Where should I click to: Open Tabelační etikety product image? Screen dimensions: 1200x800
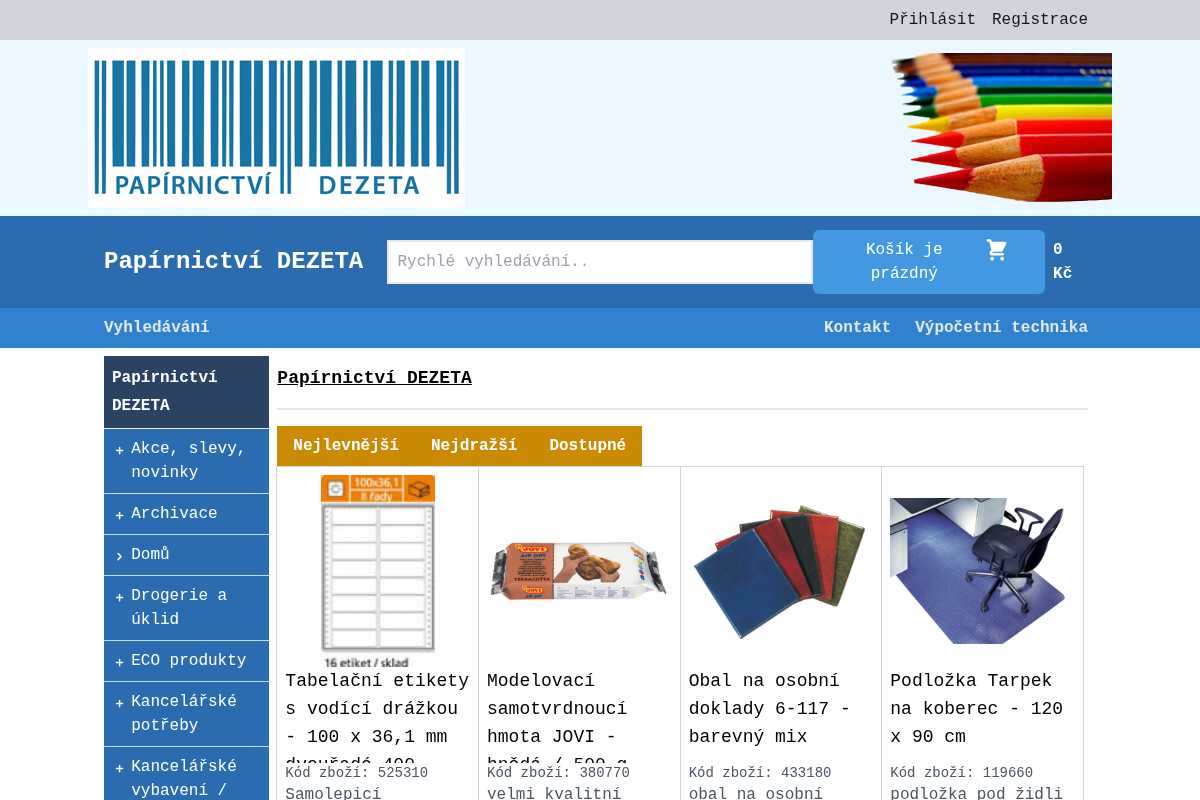(378, 571)
